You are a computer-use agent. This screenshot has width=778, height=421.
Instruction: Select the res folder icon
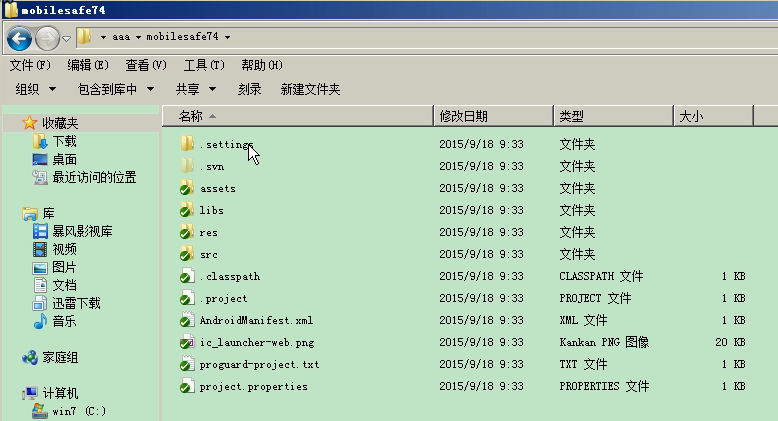(x=187, y=231)
